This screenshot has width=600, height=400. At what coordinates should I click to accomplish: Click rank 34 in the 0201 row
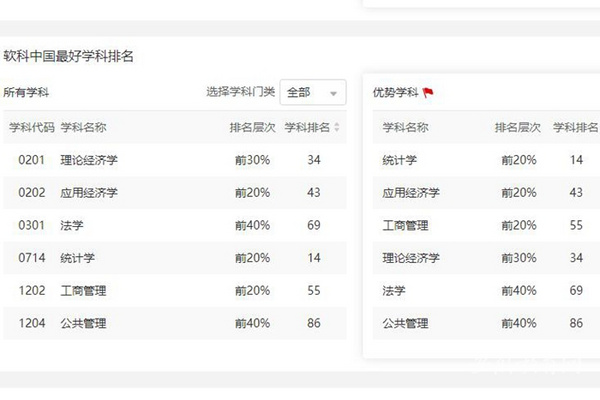click(x=314, y=160)
